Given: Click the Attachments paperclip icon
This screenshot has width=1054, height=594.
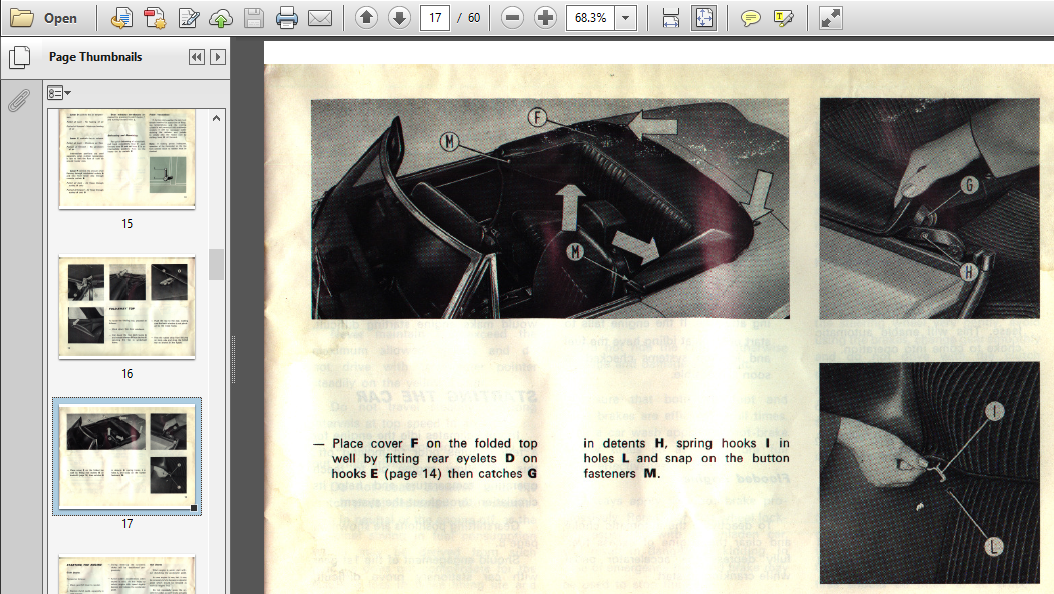Looking at the screenshot, I should click(x=19, y=100).
